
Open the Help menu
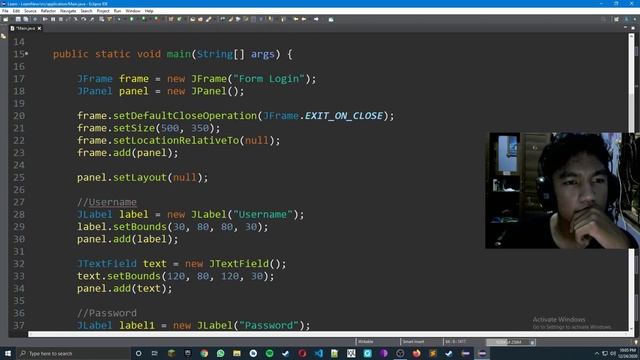149,11
